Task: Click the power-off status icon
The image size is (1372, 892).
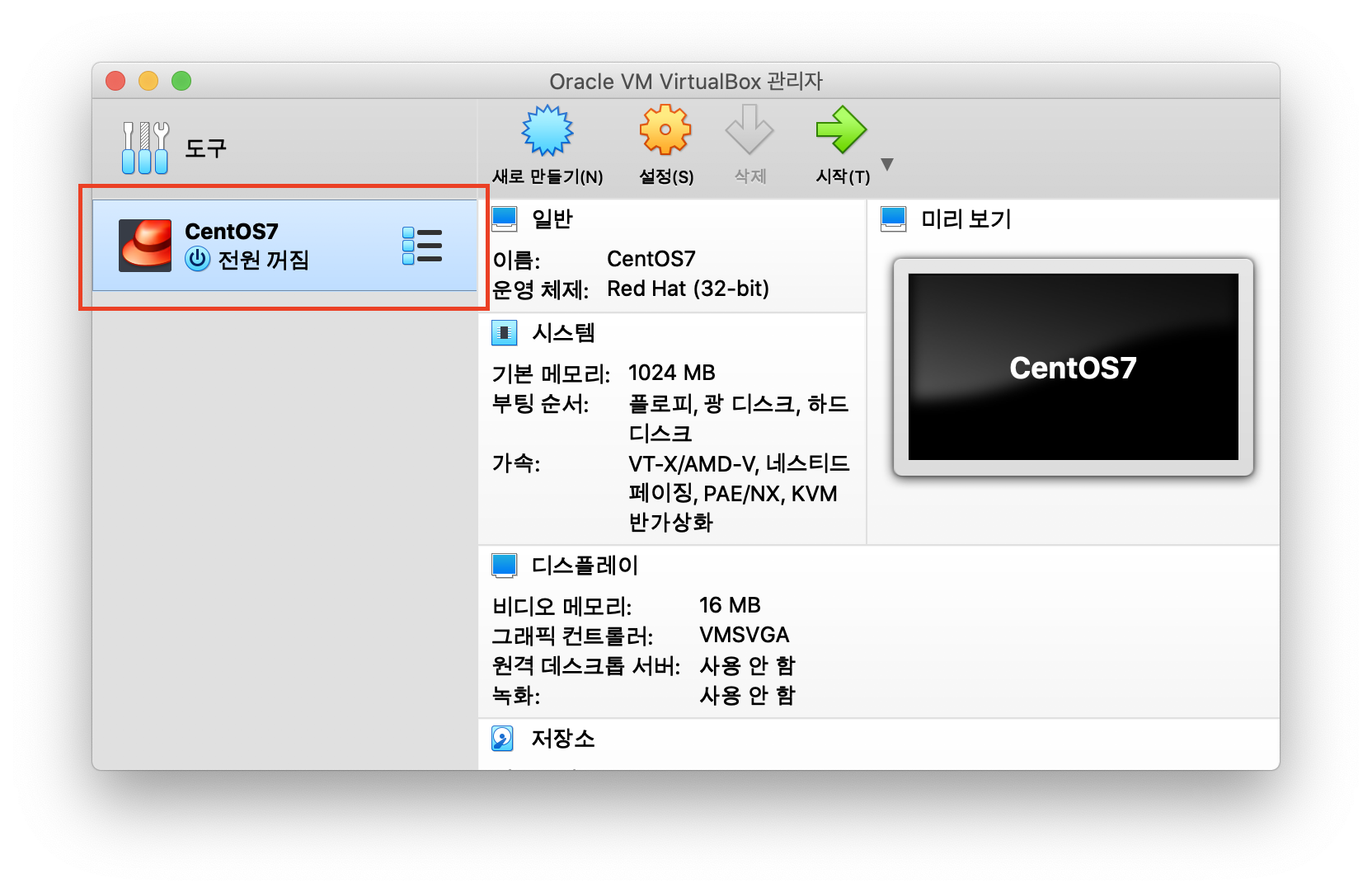Action: (198, 259)
